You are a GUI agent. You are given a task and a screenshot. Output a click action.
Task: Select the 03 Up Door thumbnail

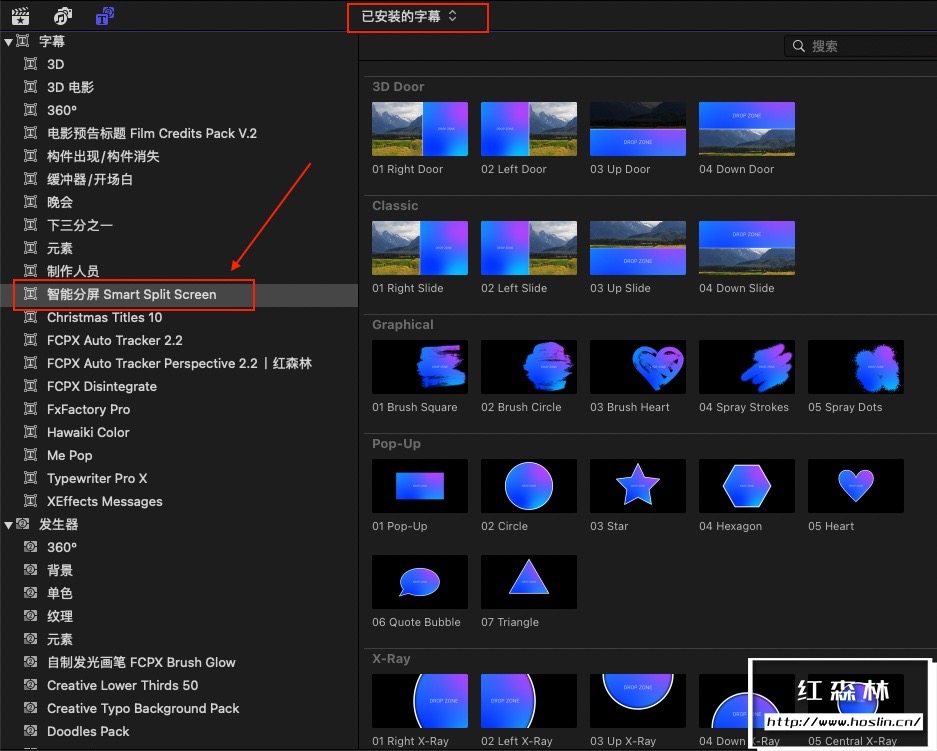[x=638, y=129]
